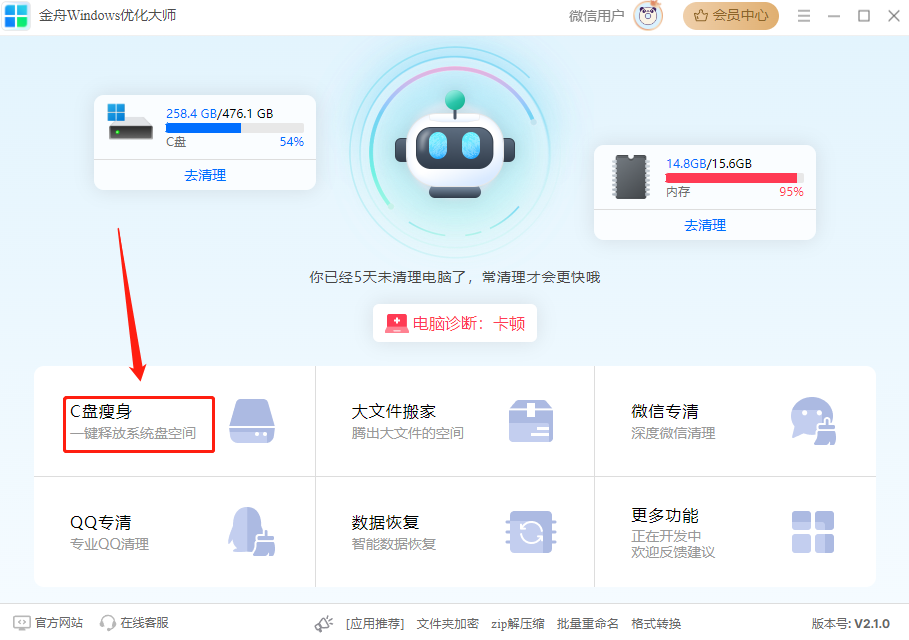Open zip解压缩 recommended app

517,623
